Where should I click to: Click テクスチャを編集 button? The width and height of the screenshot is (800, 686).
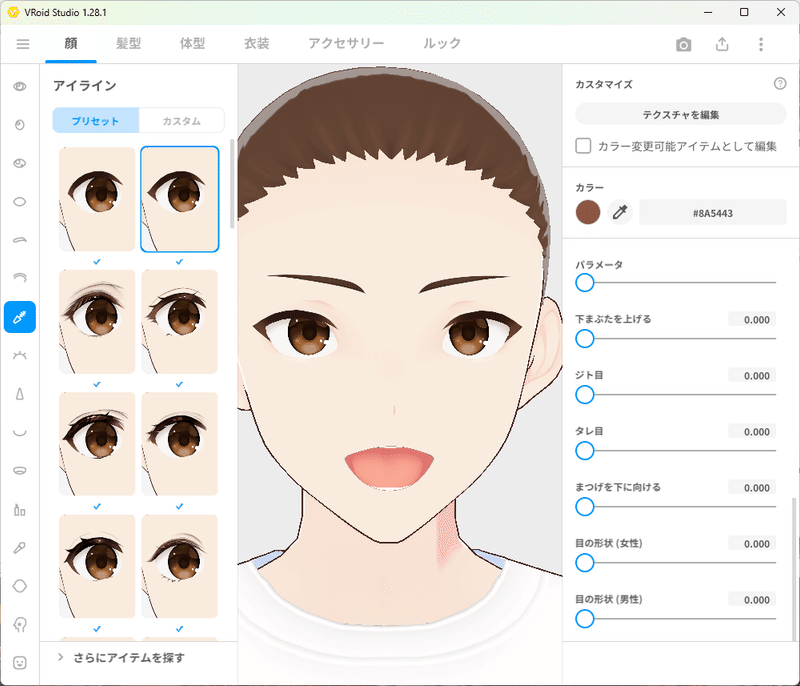pyautogui.click(x=681, y=114)
